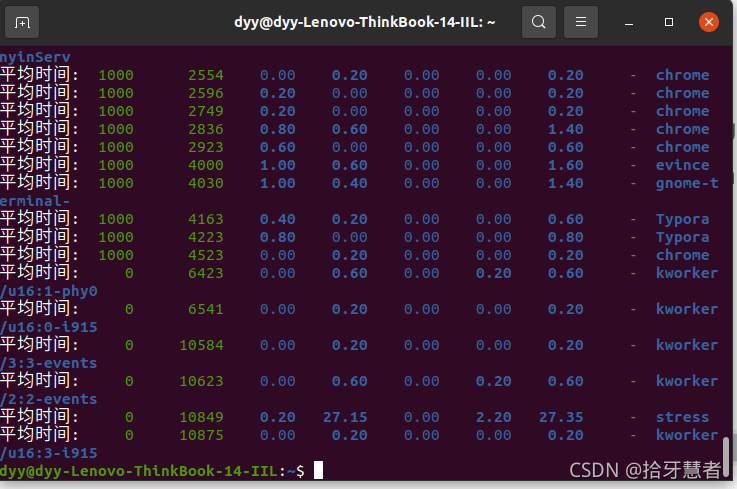Click the 1.60 value in evince row

[x=566, y=165]
